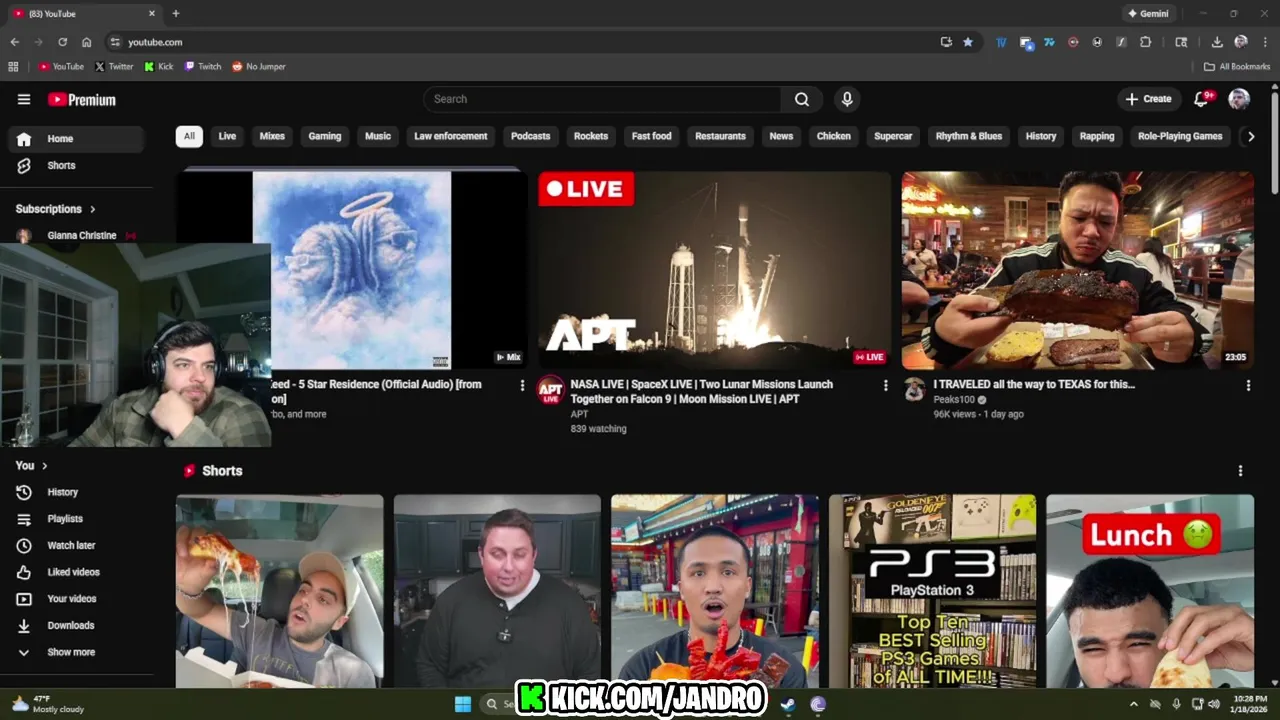The image size is (1280, 720).
Task: Open Watch later in the sidebar
Action: pyautogui.click(x=76, y=546)
